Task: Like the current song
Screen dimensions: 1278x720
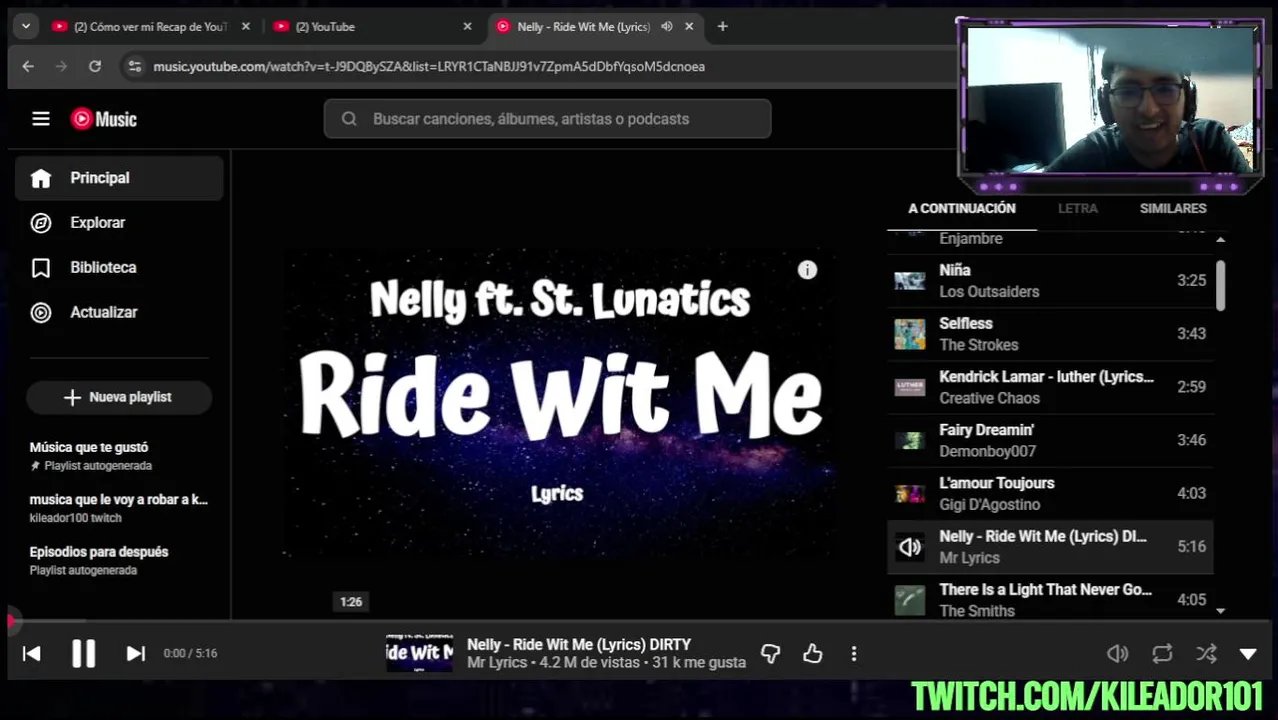Action: [812, 653]
